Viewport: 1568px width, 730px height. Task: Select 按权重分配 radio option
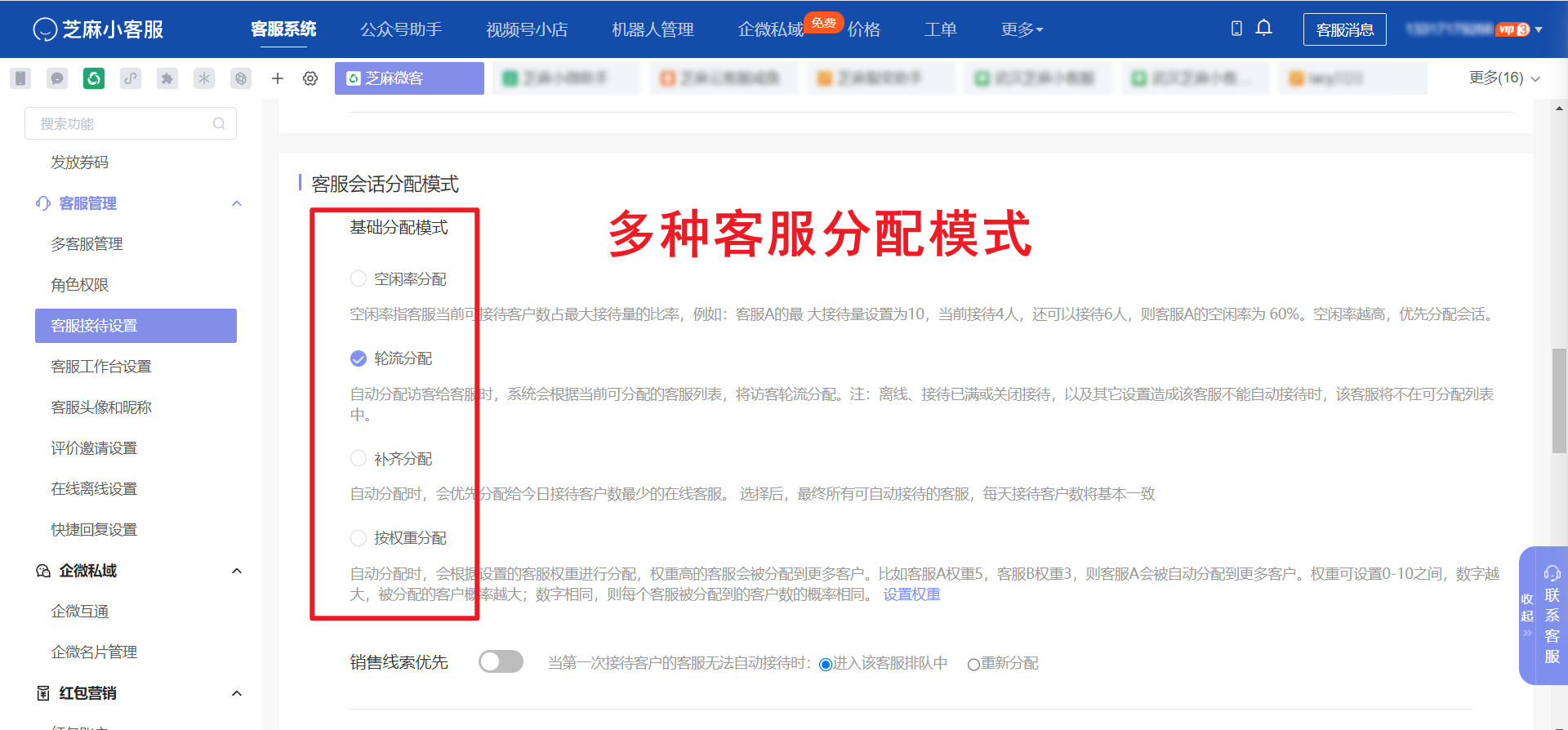(359, 538)
